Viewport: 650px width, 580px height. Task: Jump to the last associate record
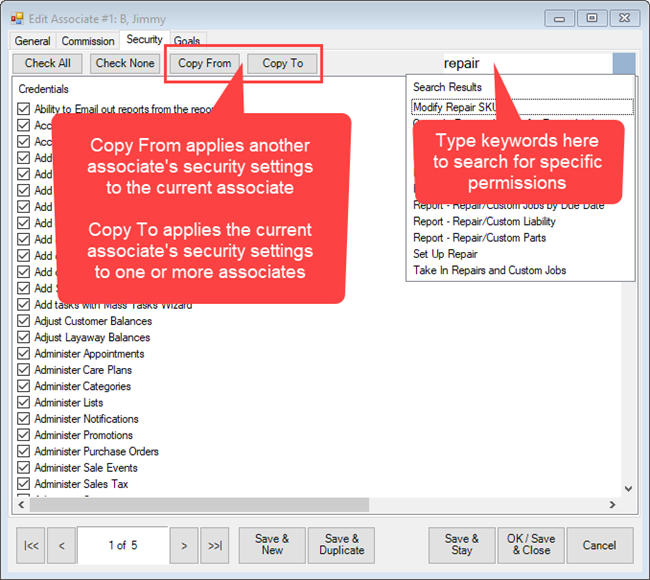click(215, 545)
